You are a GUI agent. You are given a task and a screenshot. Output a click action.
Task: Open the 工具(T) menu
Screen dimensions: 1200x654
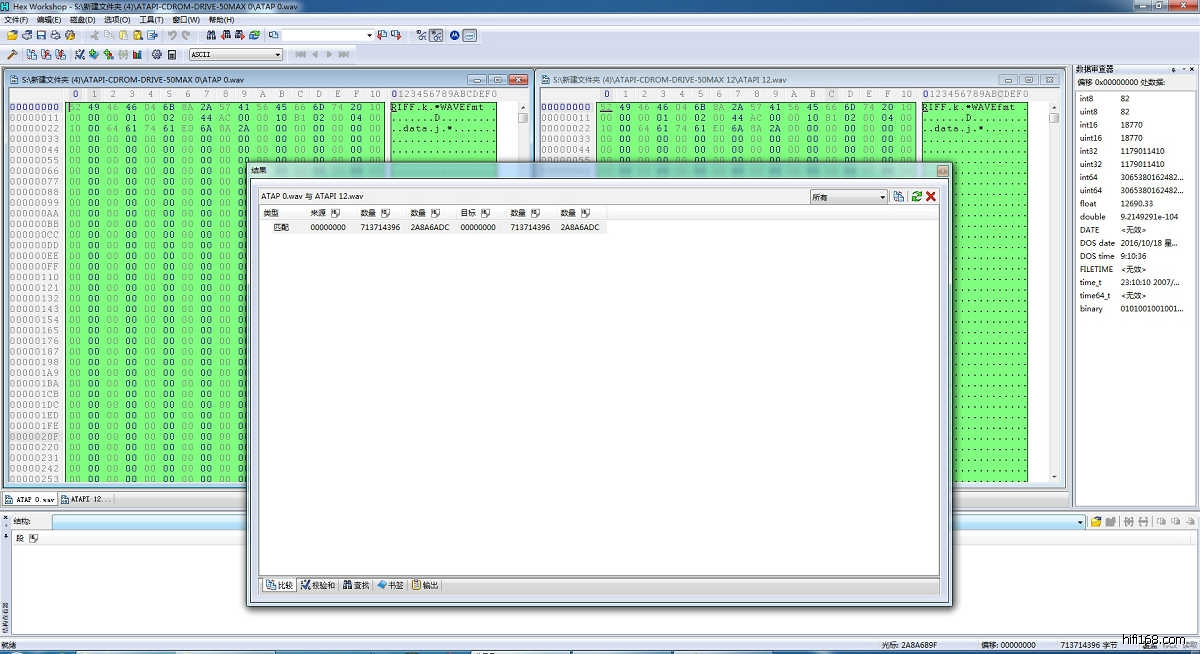pyautogui.click(x=151, y=19)
